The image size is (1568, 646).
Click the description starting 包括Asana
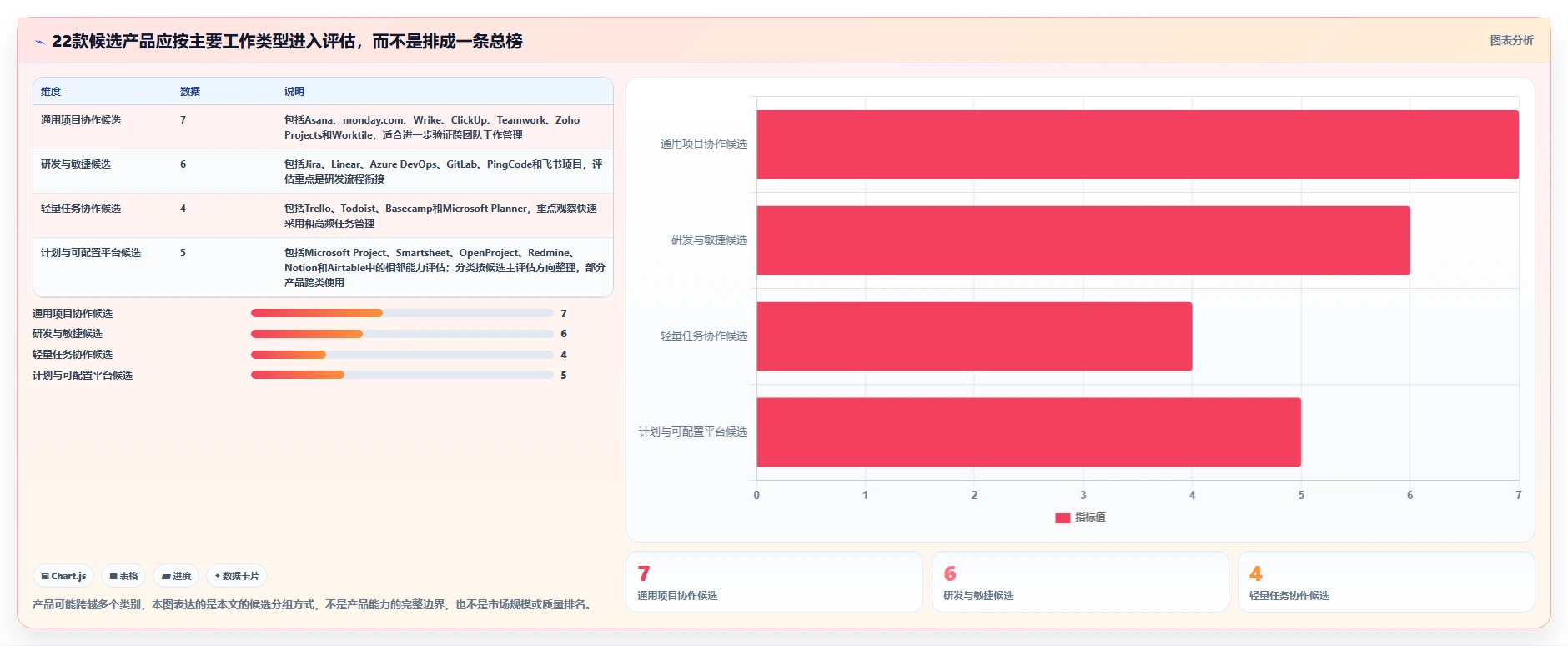click(x=432, y=128)
